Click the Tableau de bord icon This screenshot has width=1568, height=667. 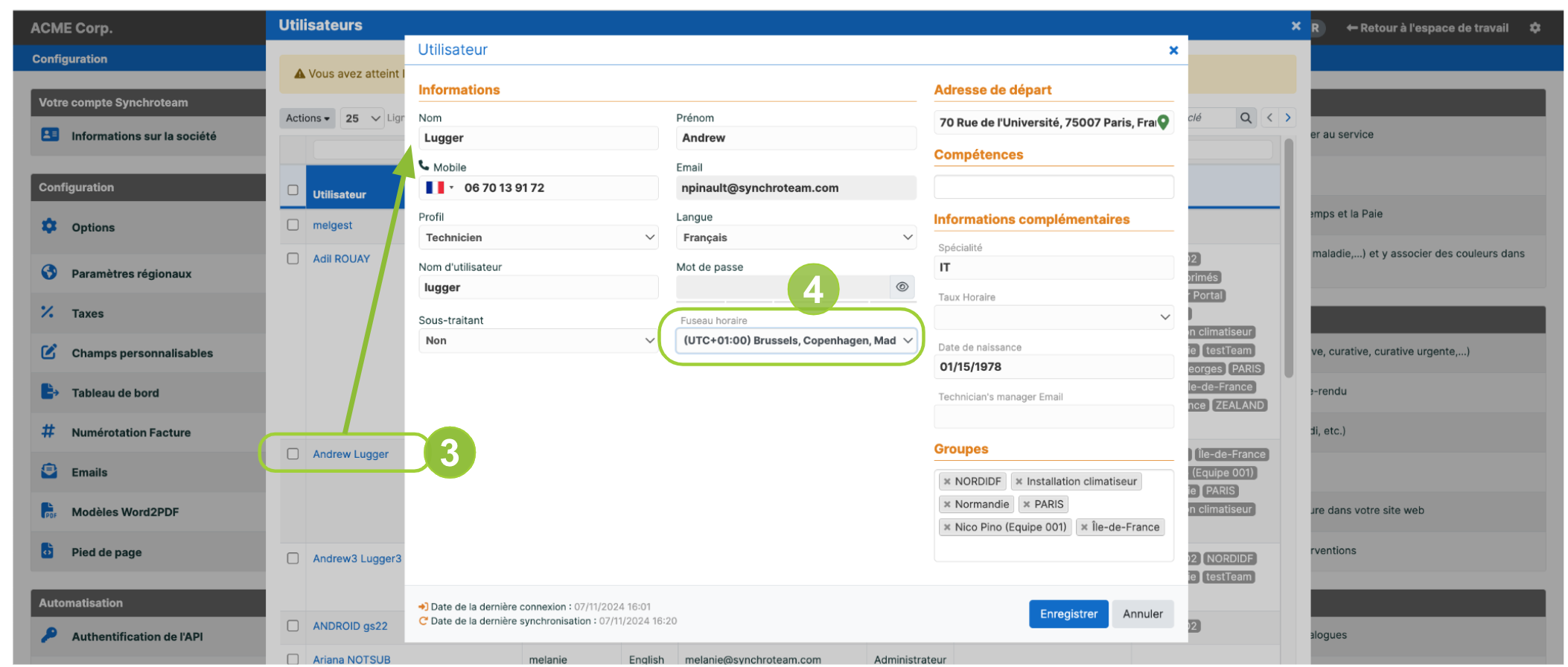pos(49,391)
